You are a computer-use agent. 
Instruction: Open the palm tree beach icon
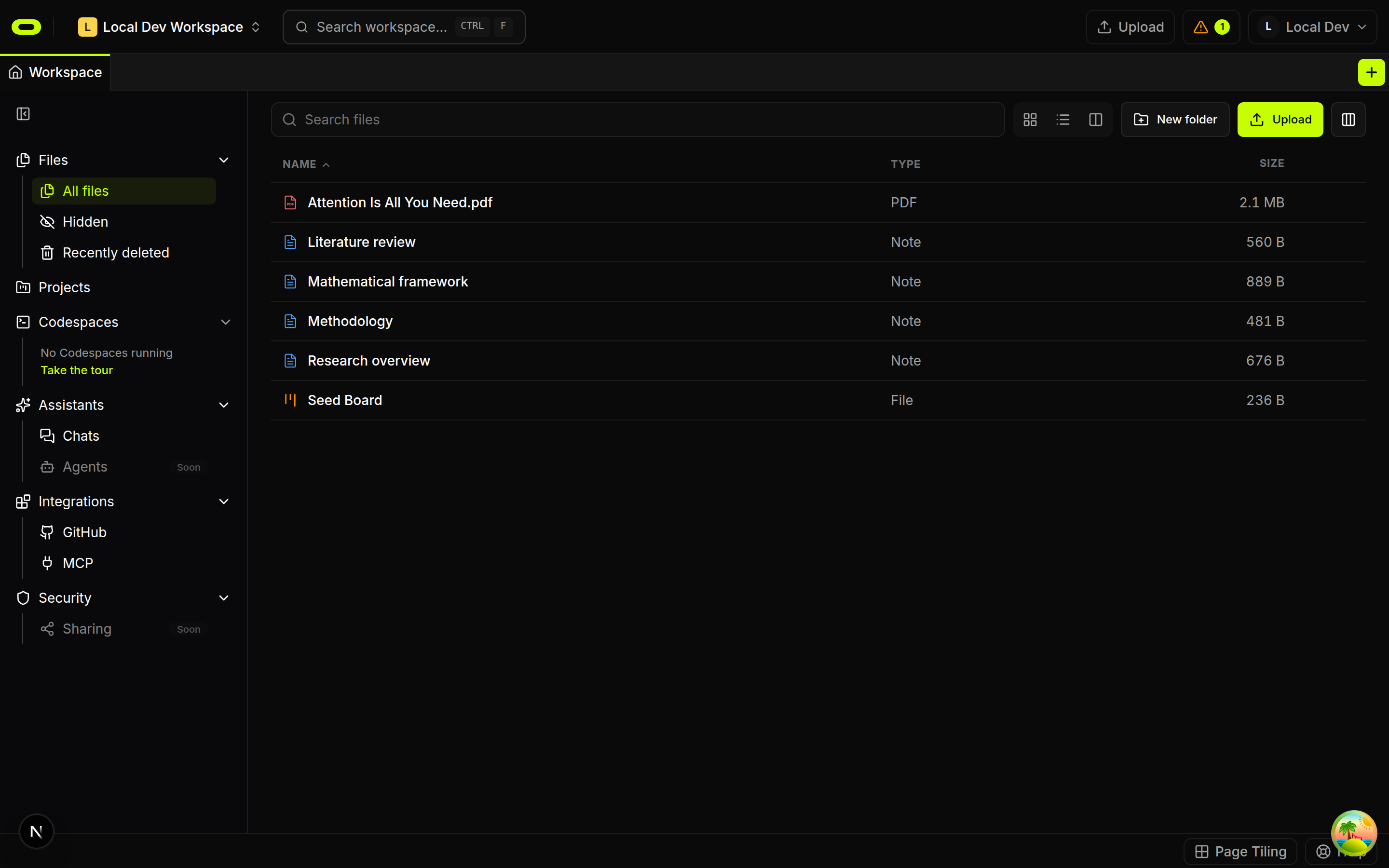1353,832
